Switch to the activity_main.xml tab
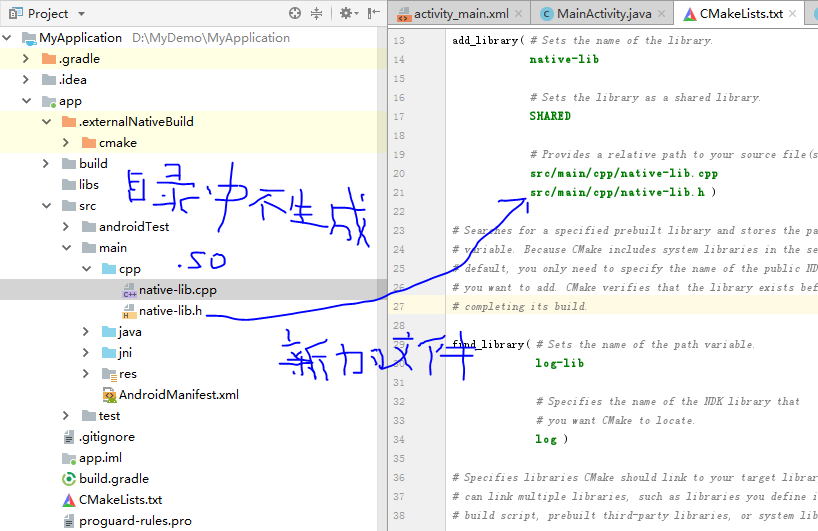The image size is (818, 531). (461, 14)
